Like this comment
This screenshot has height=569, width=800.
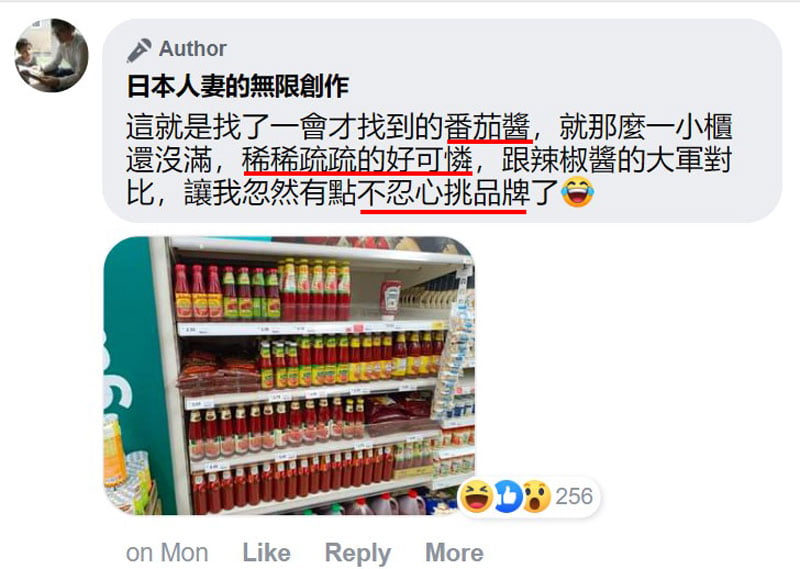266,553
